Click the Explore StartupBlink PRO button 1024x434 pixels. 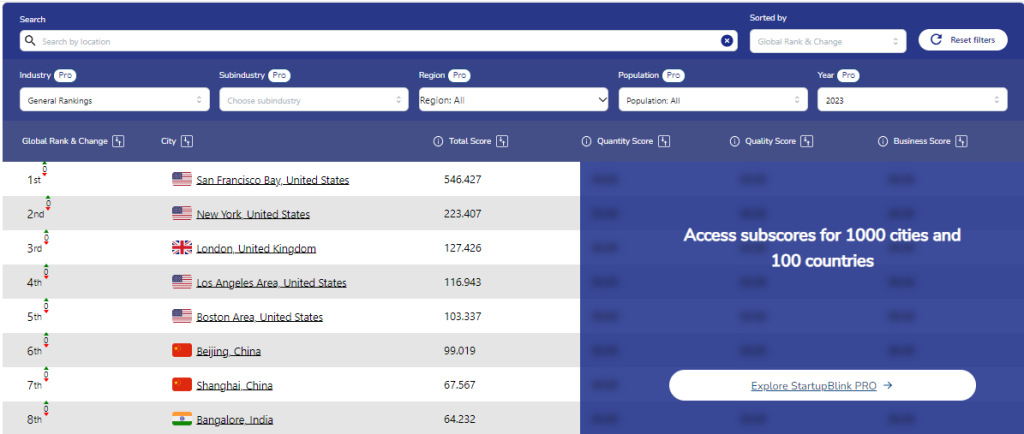click(821, 385)
